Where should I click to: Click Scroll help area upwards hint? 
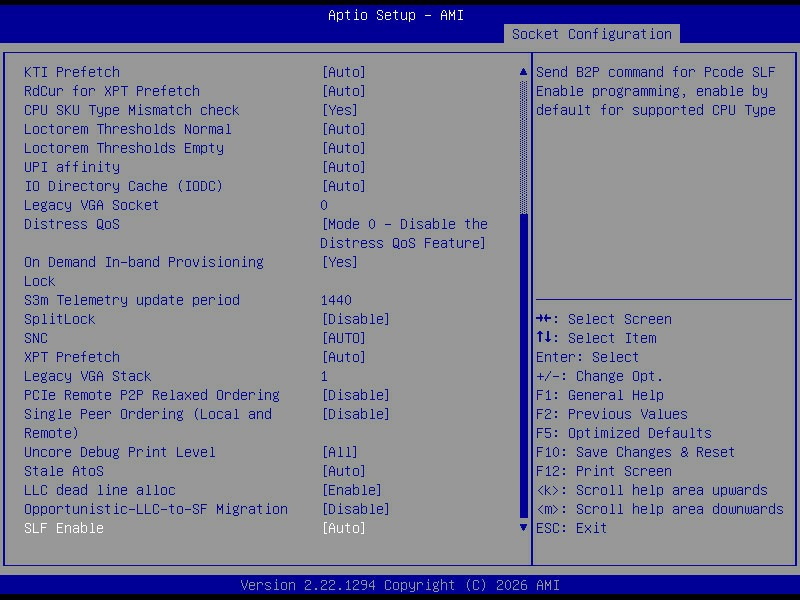point(652,490)
